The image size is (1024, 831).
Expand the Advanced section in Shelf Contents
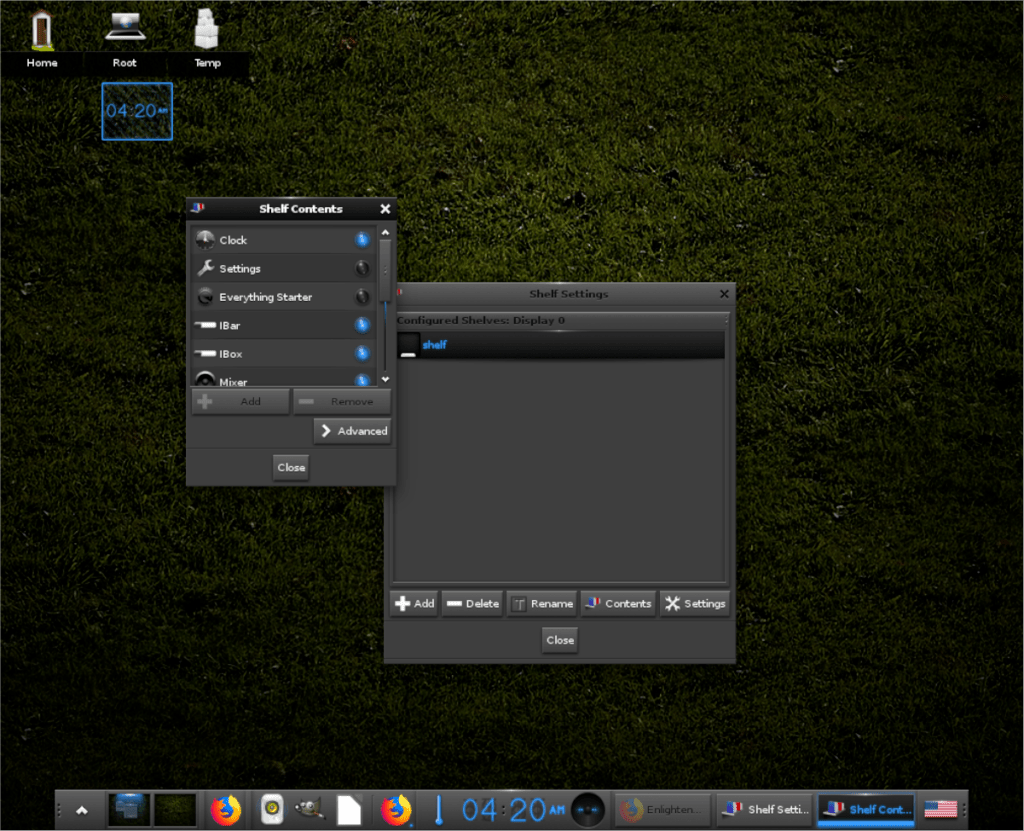[x=352, y=430]
